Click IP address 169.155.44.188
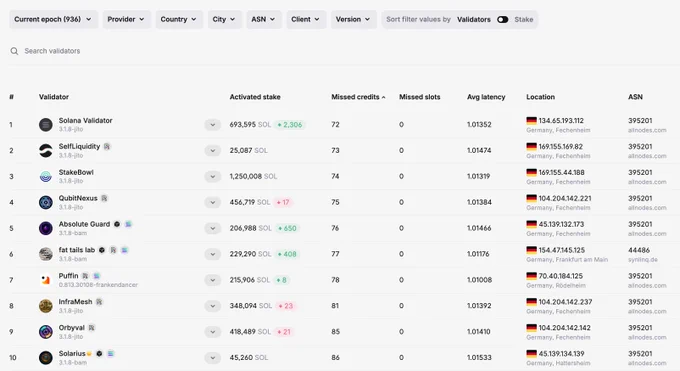Screen dimensions: 680x371 562,172
